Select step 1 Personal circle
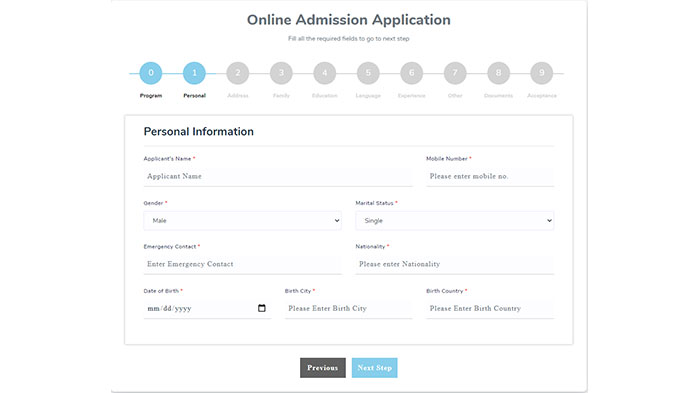 click(x=194, y=73)
